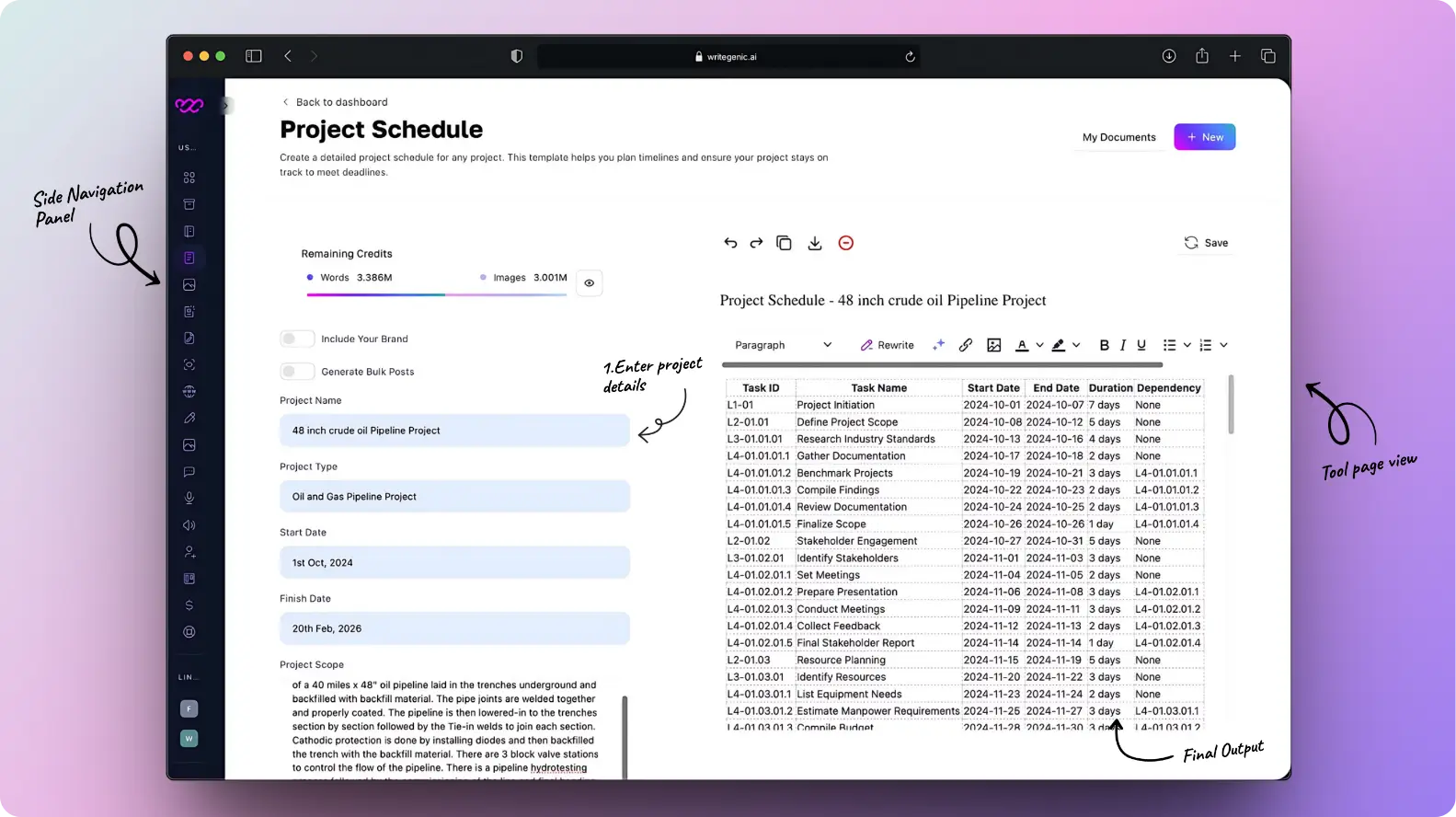Click the document vertical scrollbar
The image size is (1456, 817).
point(1231,404)
